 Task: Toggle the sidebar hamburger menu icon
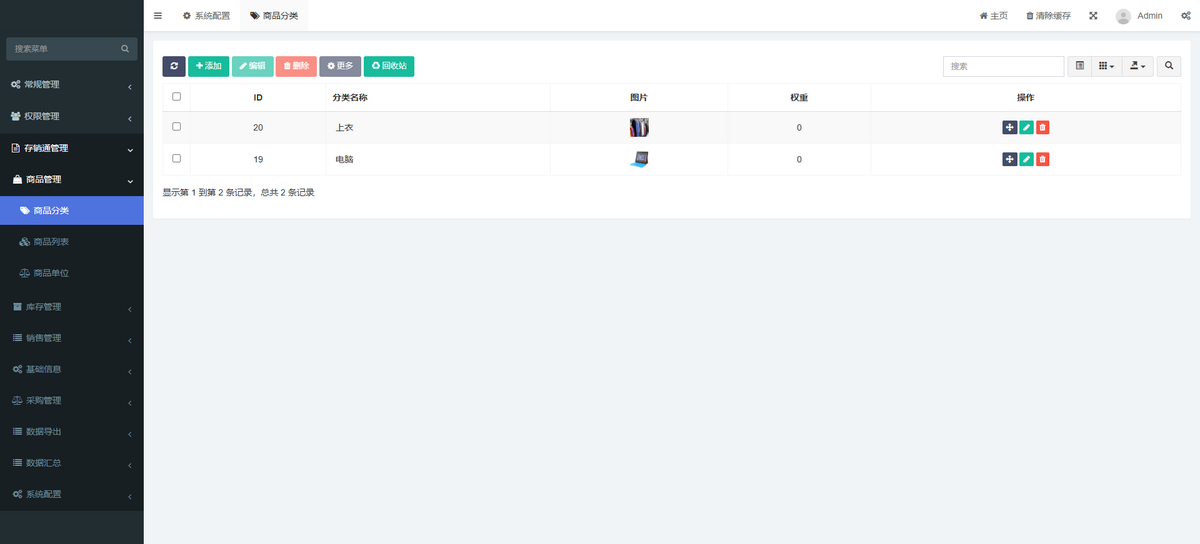tap(158, 16)
